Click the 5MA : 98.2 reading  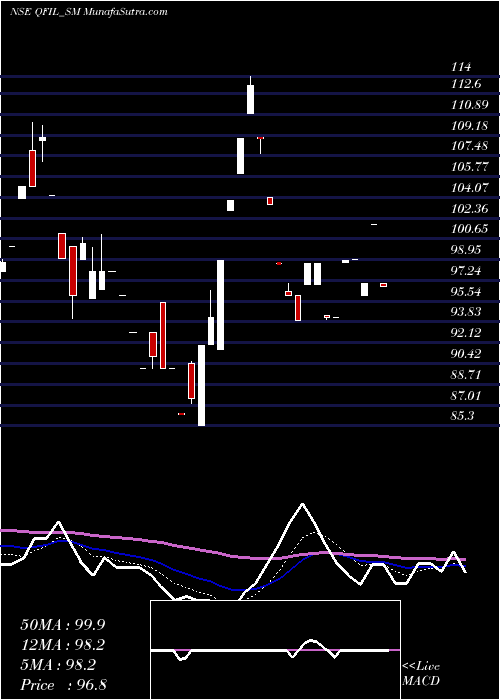(58, 666)
